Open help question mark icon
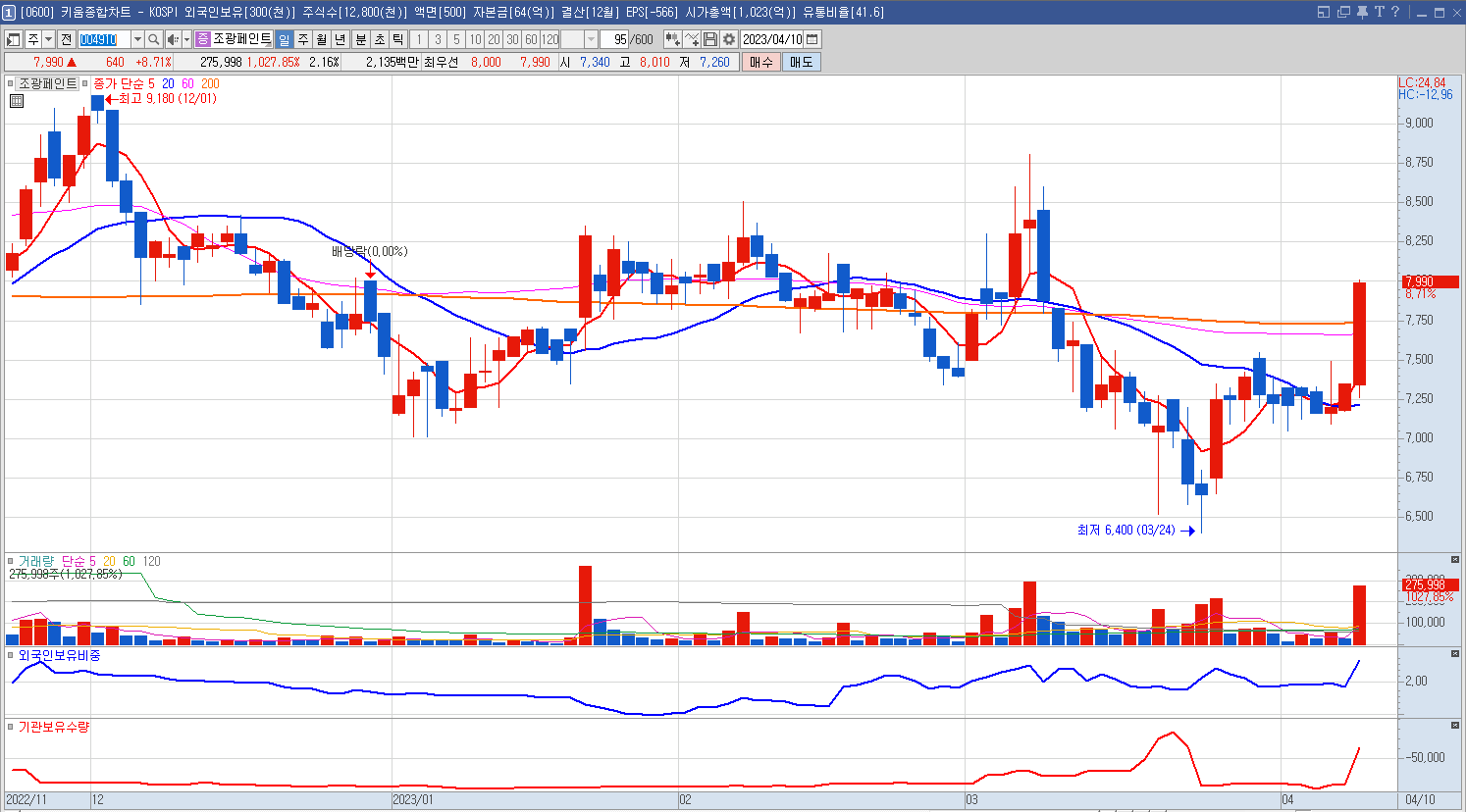This screenshot has width=1466, height=812. coord(1395,12)
